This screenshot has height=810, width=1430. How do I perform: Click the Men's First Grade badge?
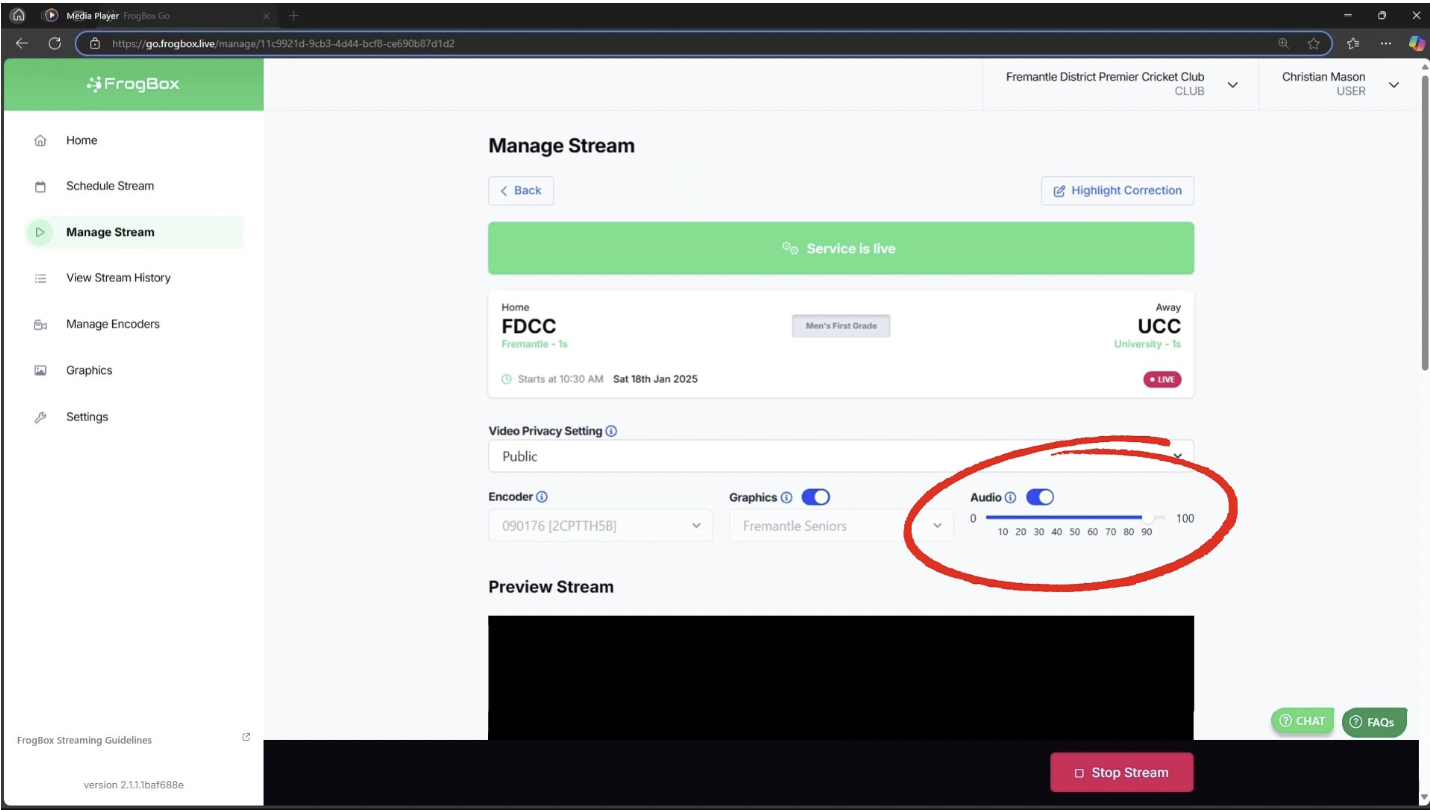[841, 326]
